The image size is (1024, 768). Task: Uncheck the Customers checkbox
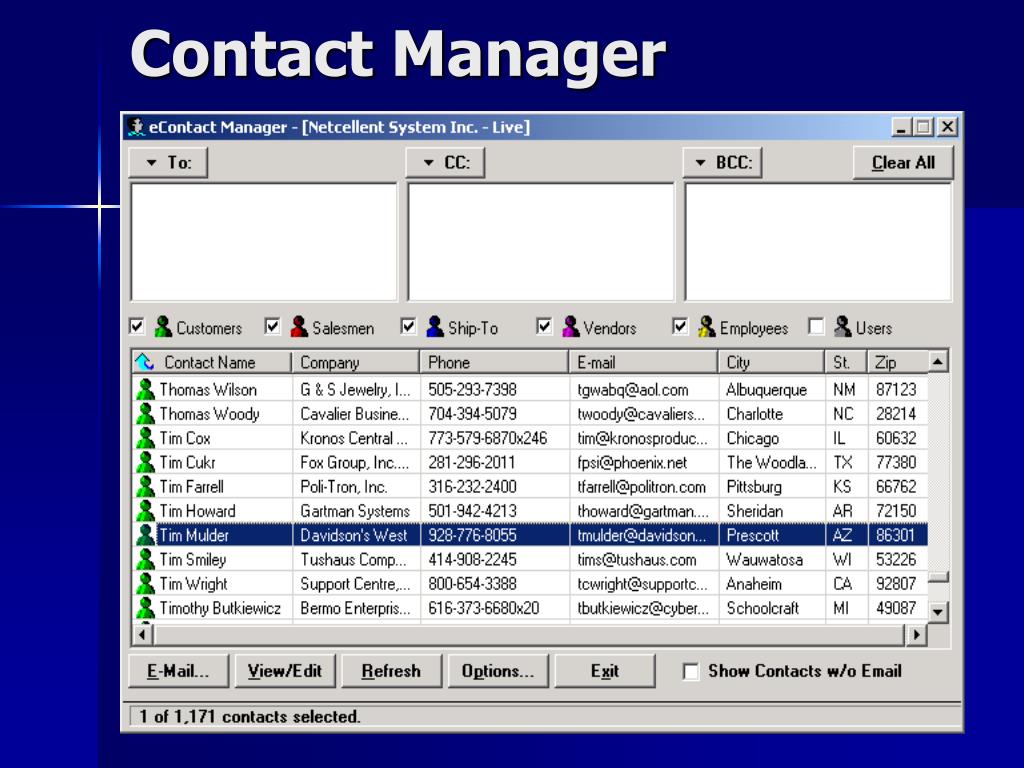pos(137,327)
